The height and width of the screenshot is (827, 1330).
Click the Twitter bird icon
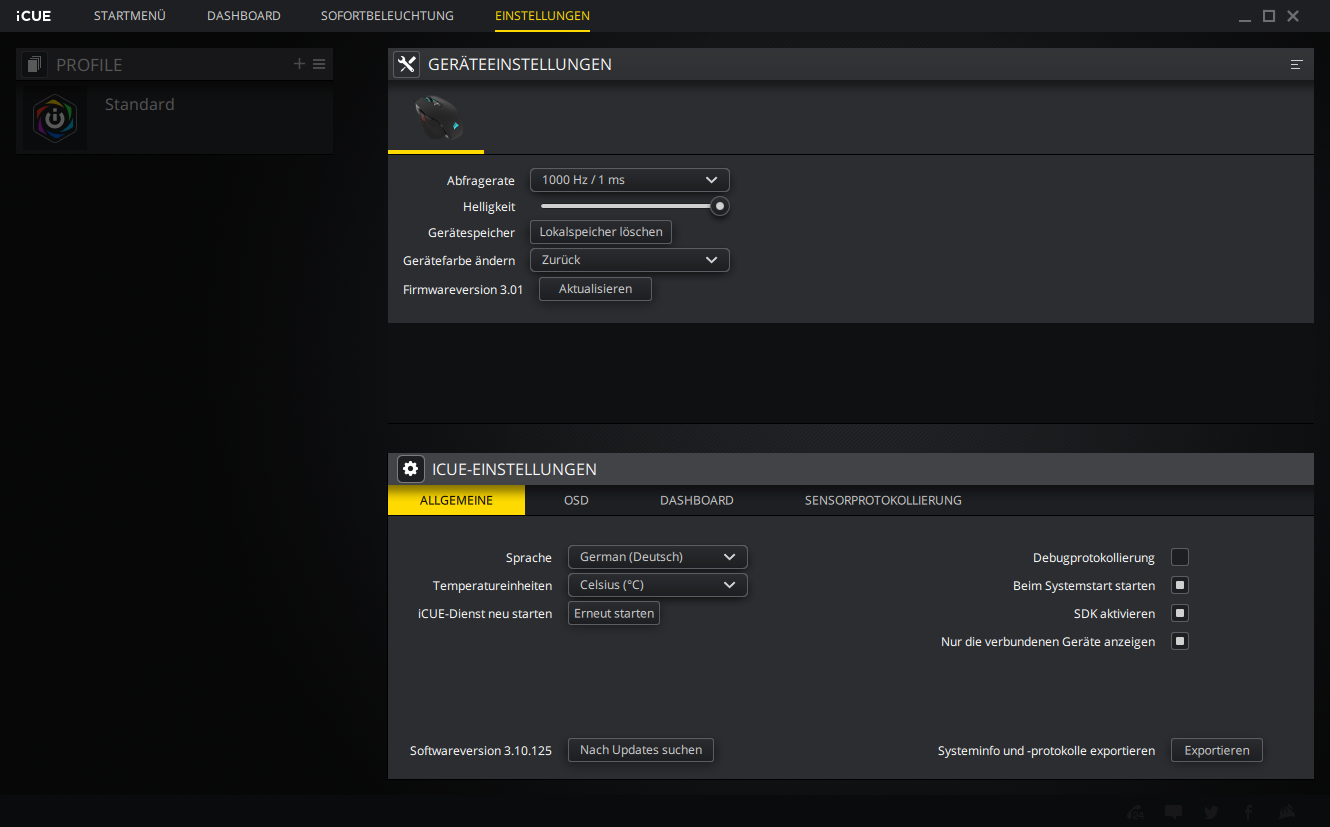(1211, 812)
